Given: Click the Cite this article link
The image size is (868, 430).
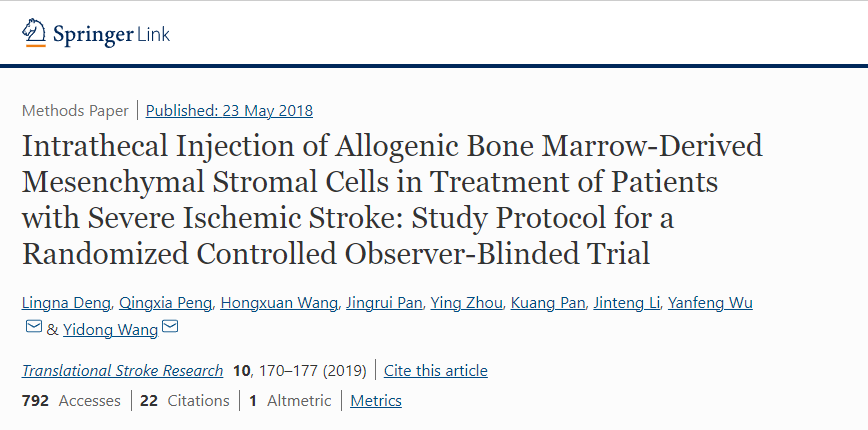Looking at the screenshot, I should 436,371.
